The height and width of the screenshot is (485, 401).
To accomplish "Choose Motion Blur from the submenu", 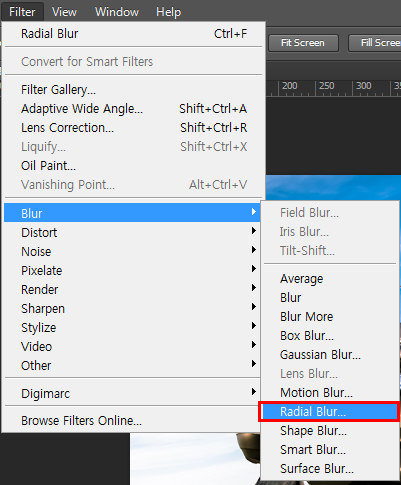I will 329,393.
